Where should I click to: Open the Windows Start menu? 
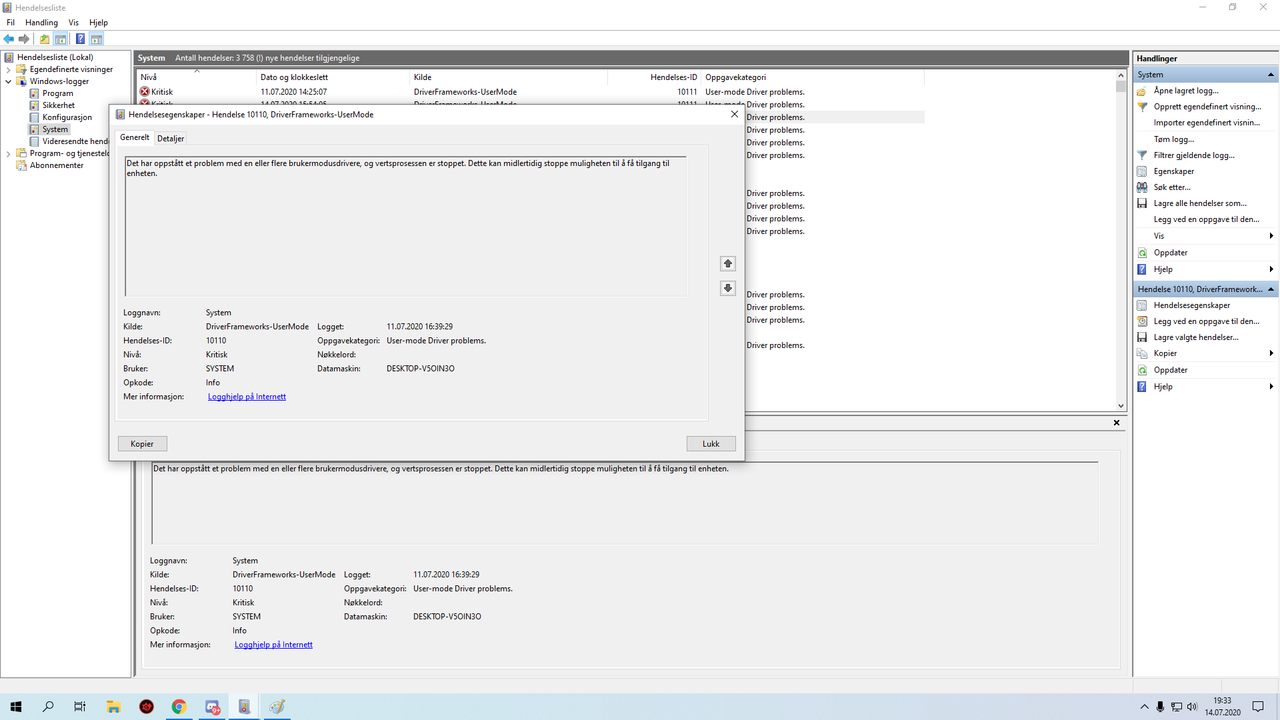17,706
